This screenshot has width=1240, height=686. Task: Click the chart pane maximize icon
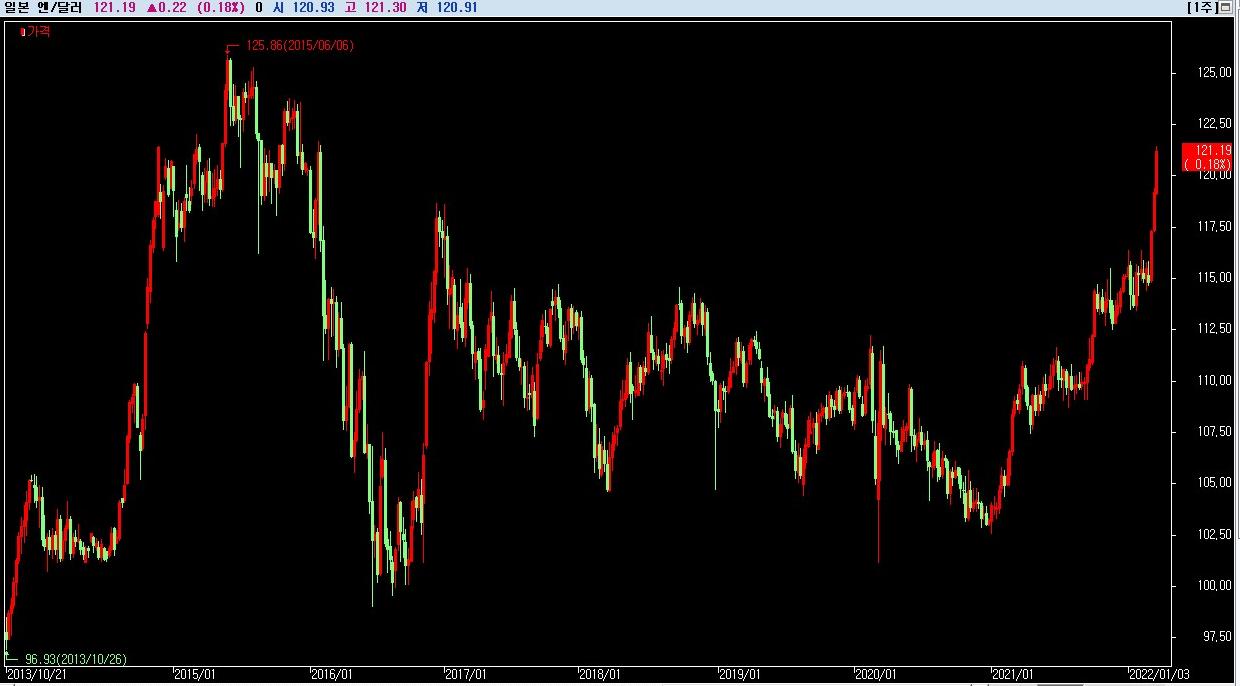pyautogui.click(x=1226, y=7)
